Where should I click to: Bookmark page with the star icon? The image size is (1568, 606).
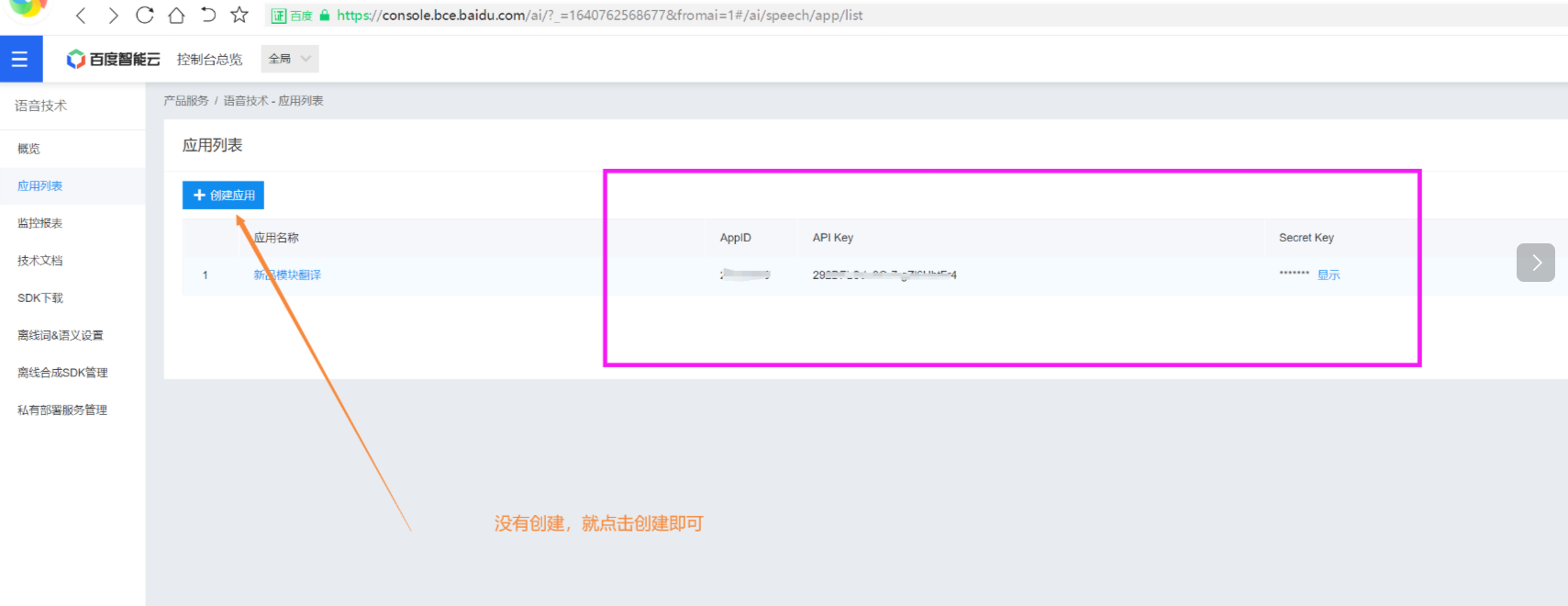[239, 16]
